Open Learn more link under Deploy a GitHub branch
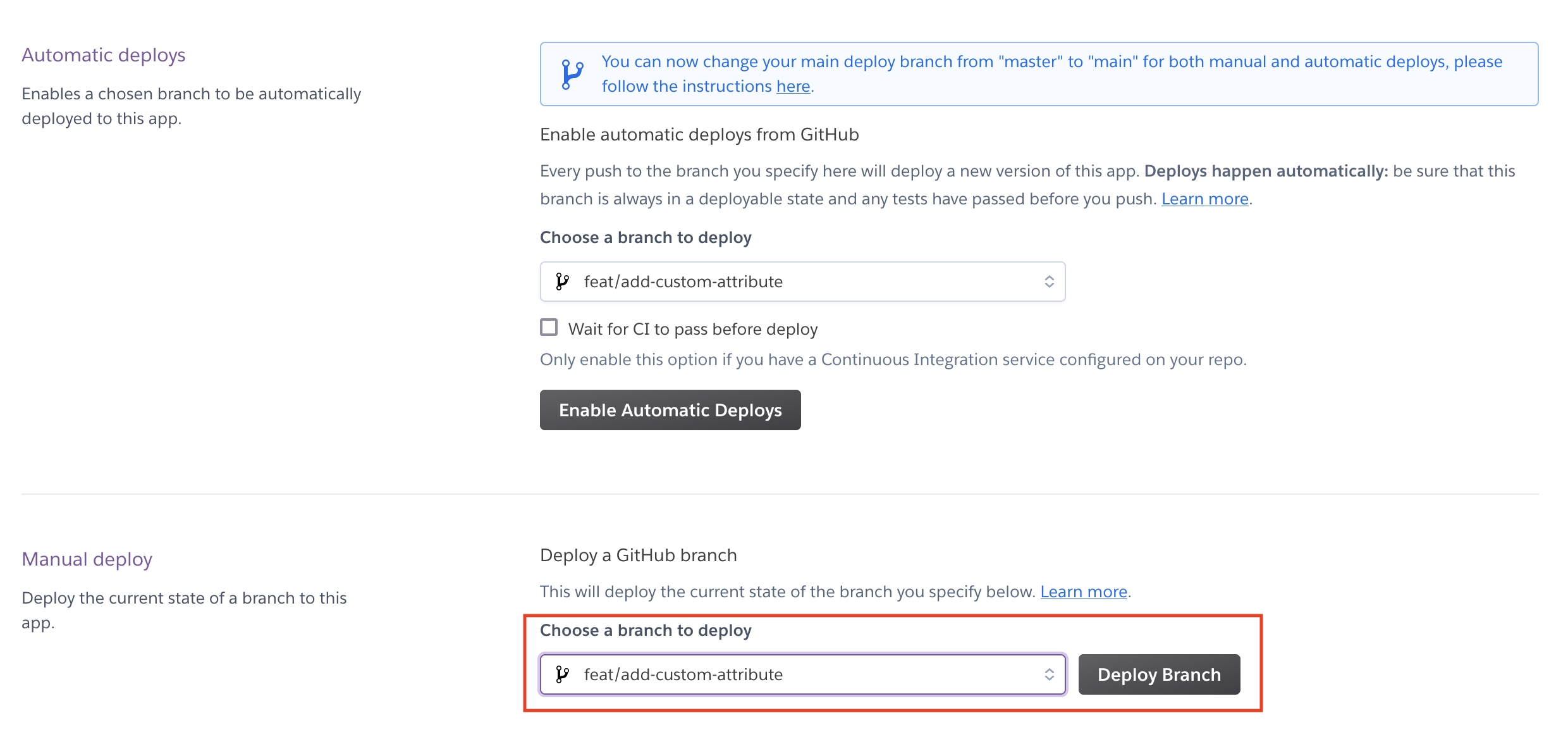The image size is (1568, 732). pos(1084,592)
